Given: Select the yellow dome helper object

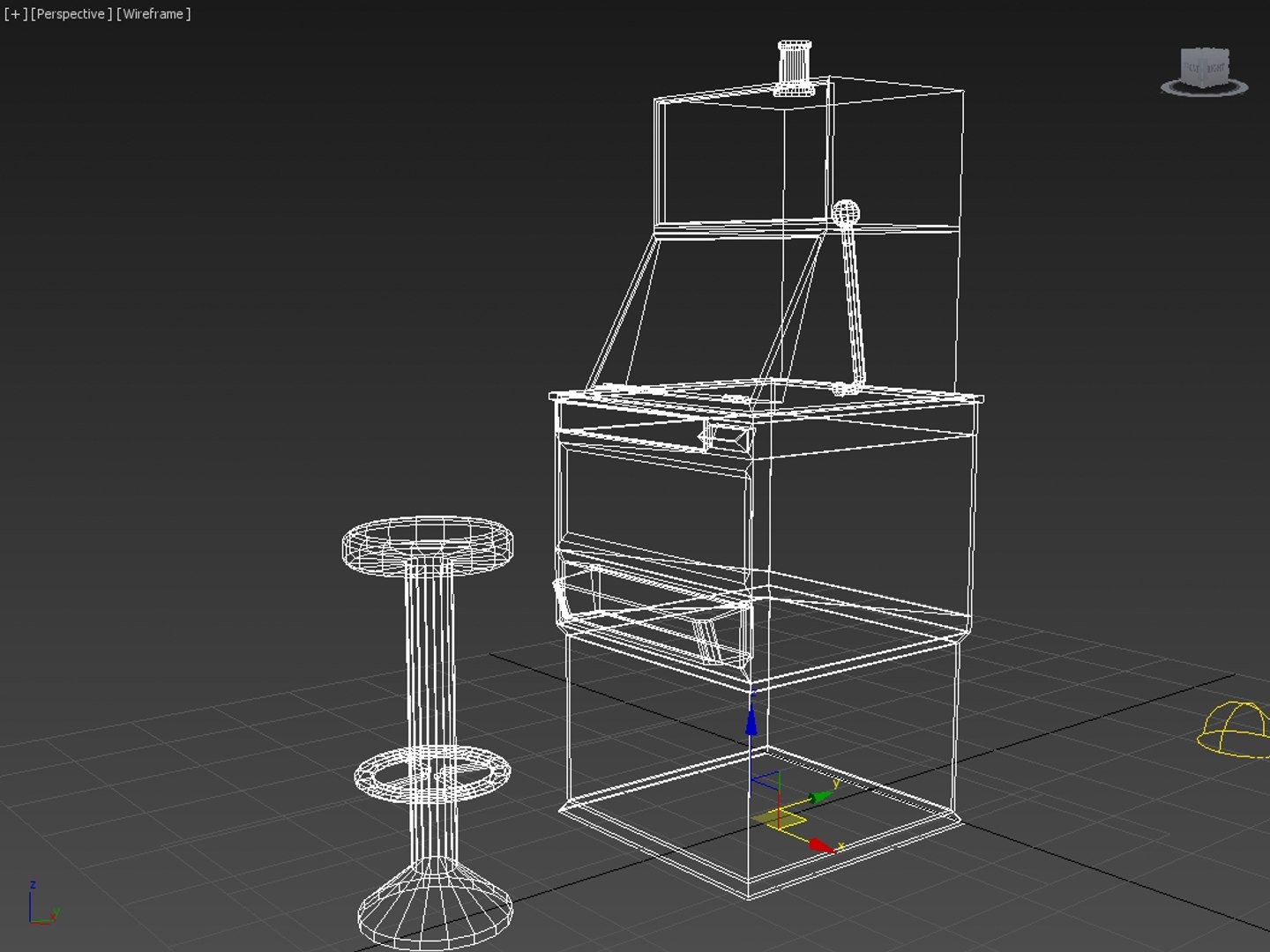Looking at the screenshot, I should (x=1233, y=729).
